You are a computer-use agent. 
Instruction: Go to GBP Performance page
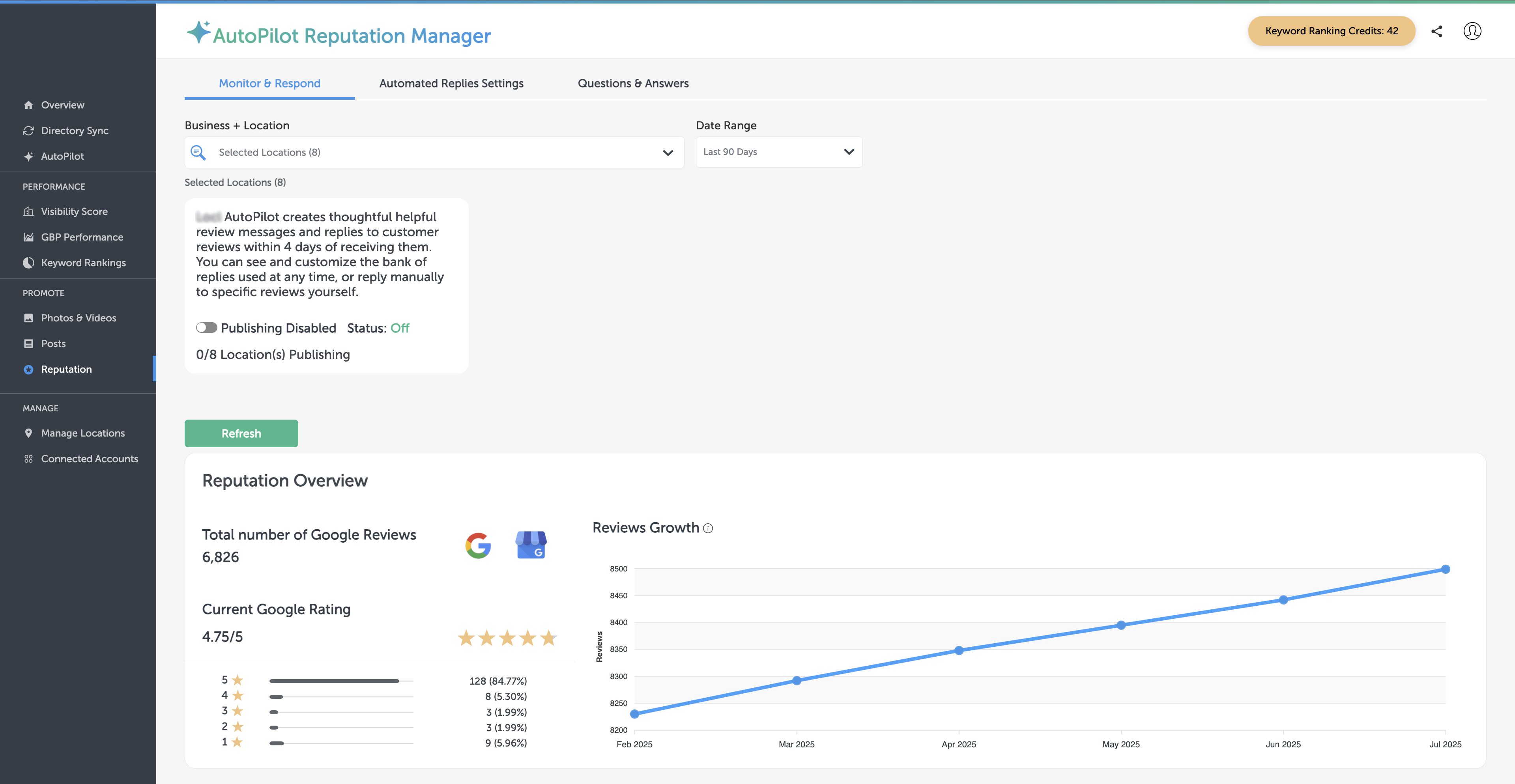click(x=82, y=237)
